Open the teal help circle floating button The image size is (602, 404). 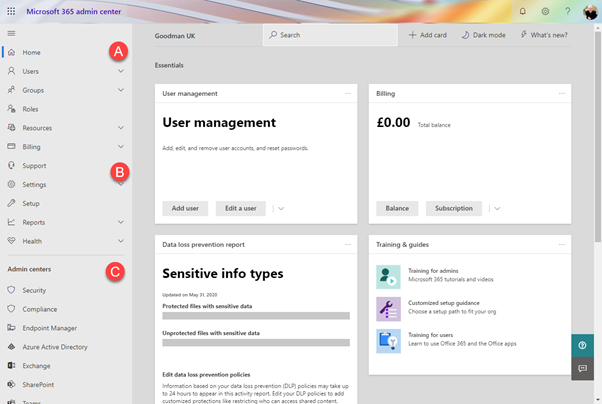582,345
